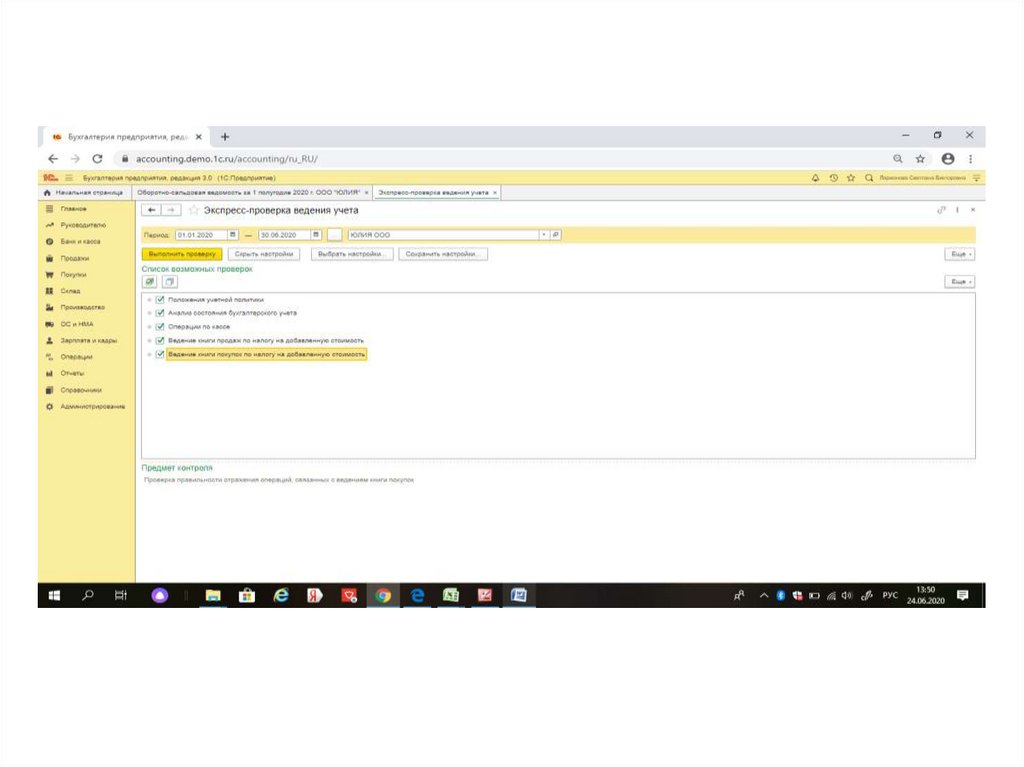Check all items in the checks list
Image resolution: width=1024 pixels, height=767 pixels.
(x=150, y=283)
